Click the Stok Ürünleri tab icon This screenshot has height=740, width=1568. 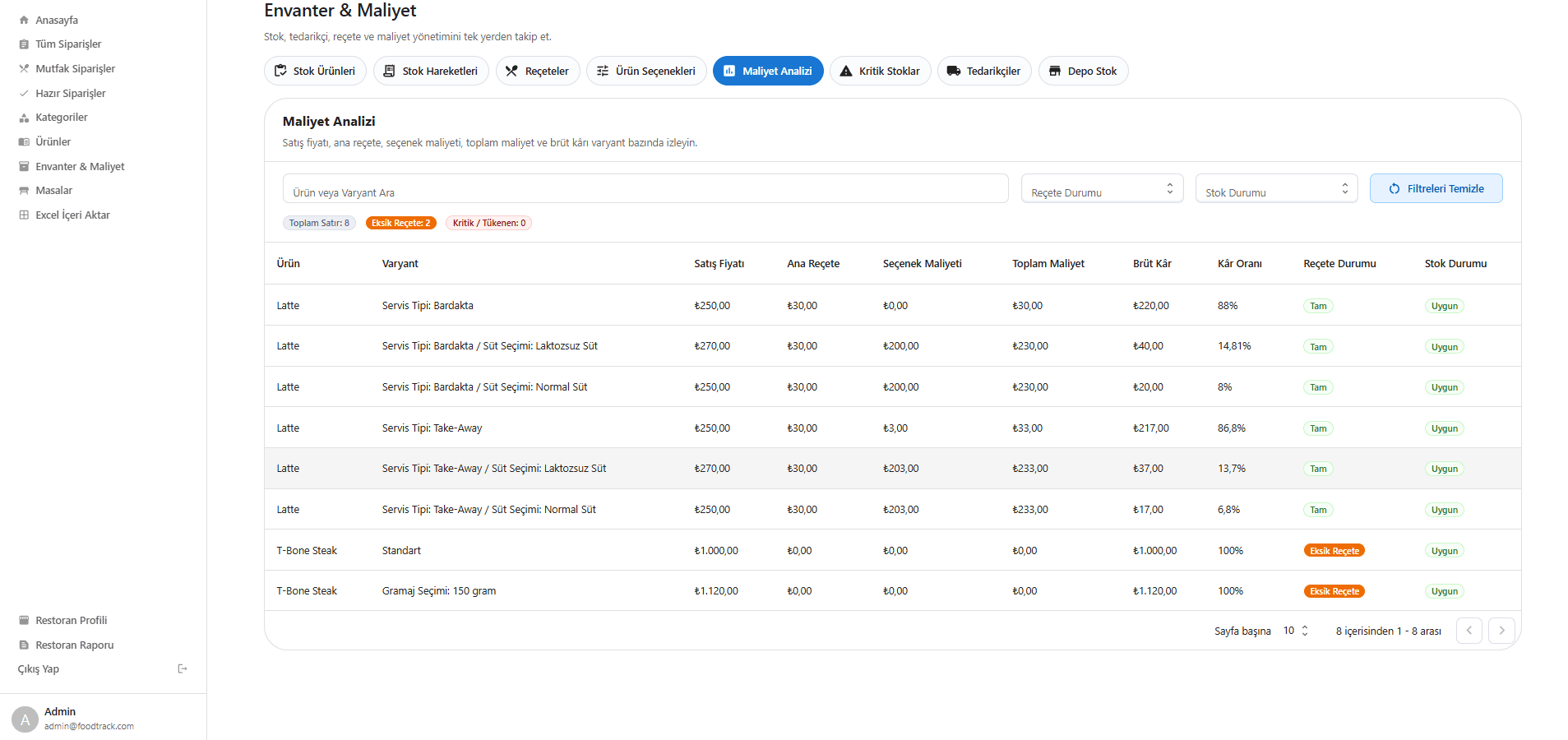[x=280, y=71]
